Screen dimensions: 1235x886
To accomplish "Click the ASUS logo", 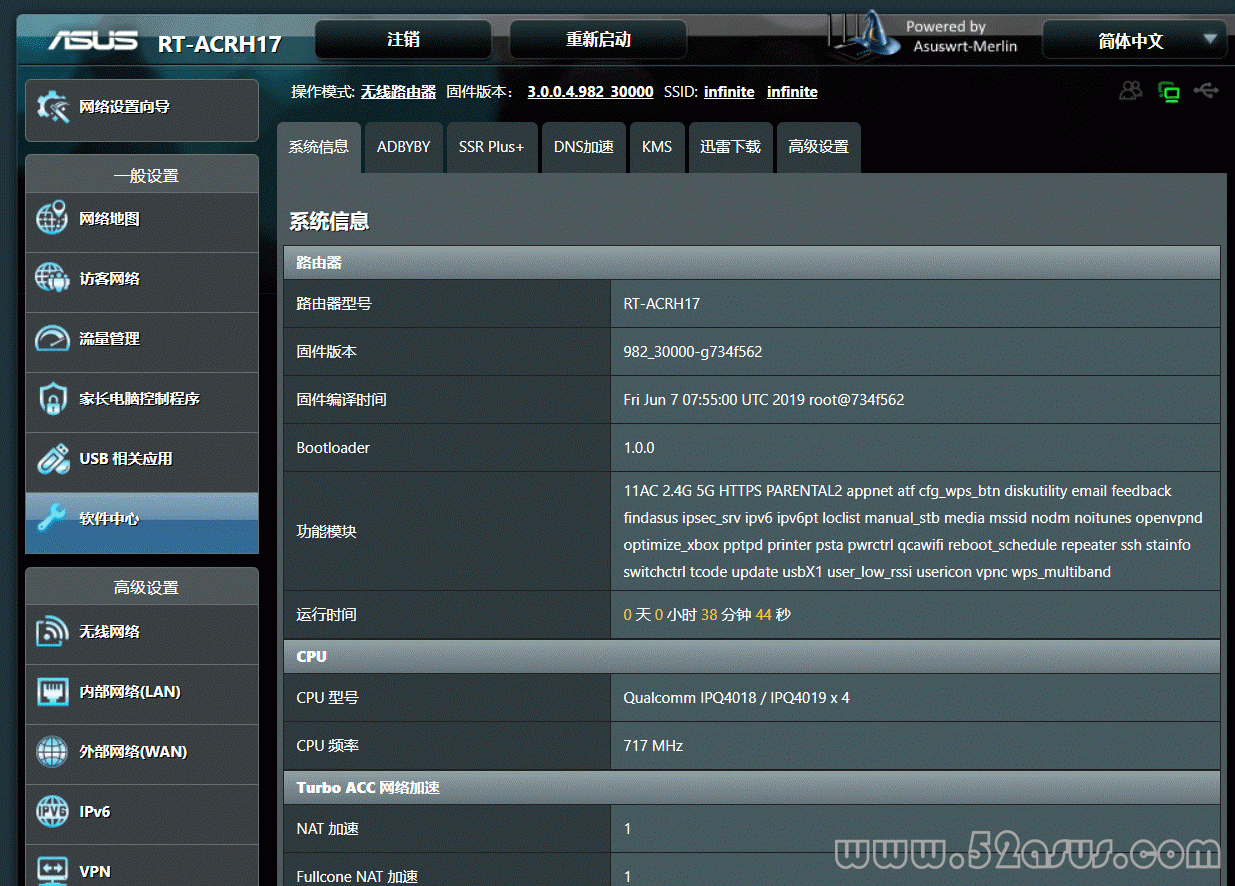I will (93, 40).
